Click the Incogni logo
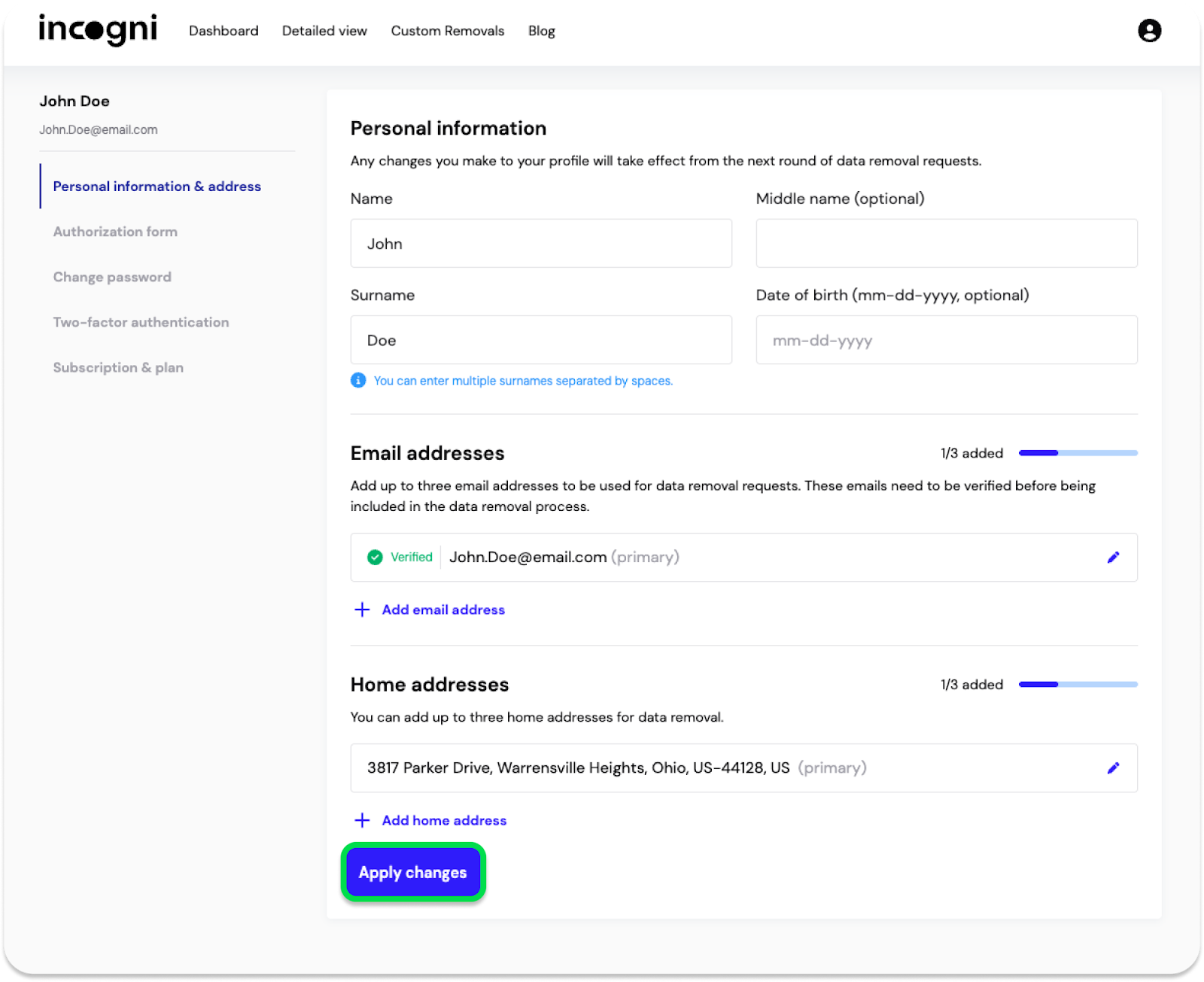This screenshot has width=1204, height=982. coord(98,30)
